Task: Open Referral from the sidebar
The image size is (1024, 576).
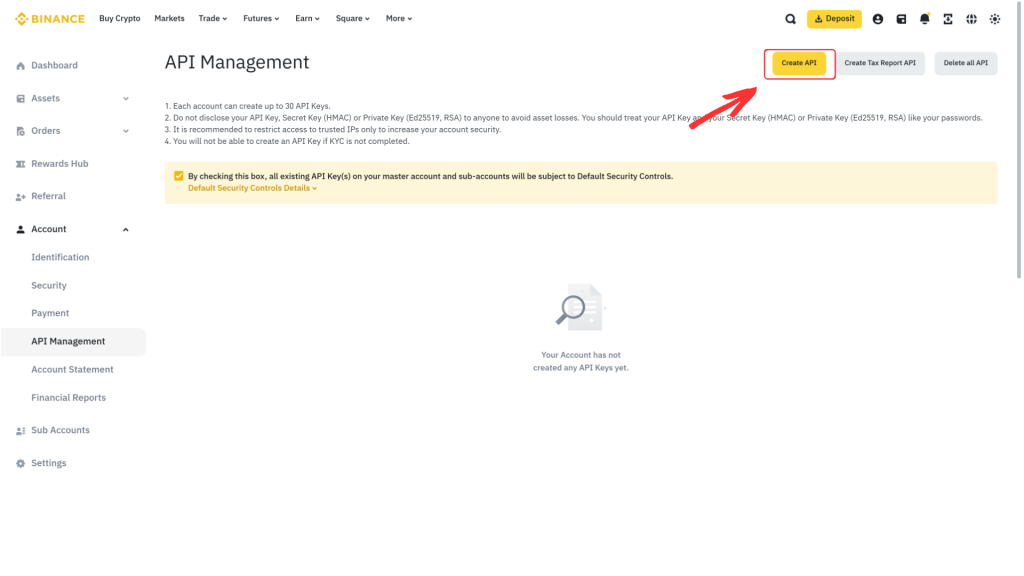Action: click(48, 196)
